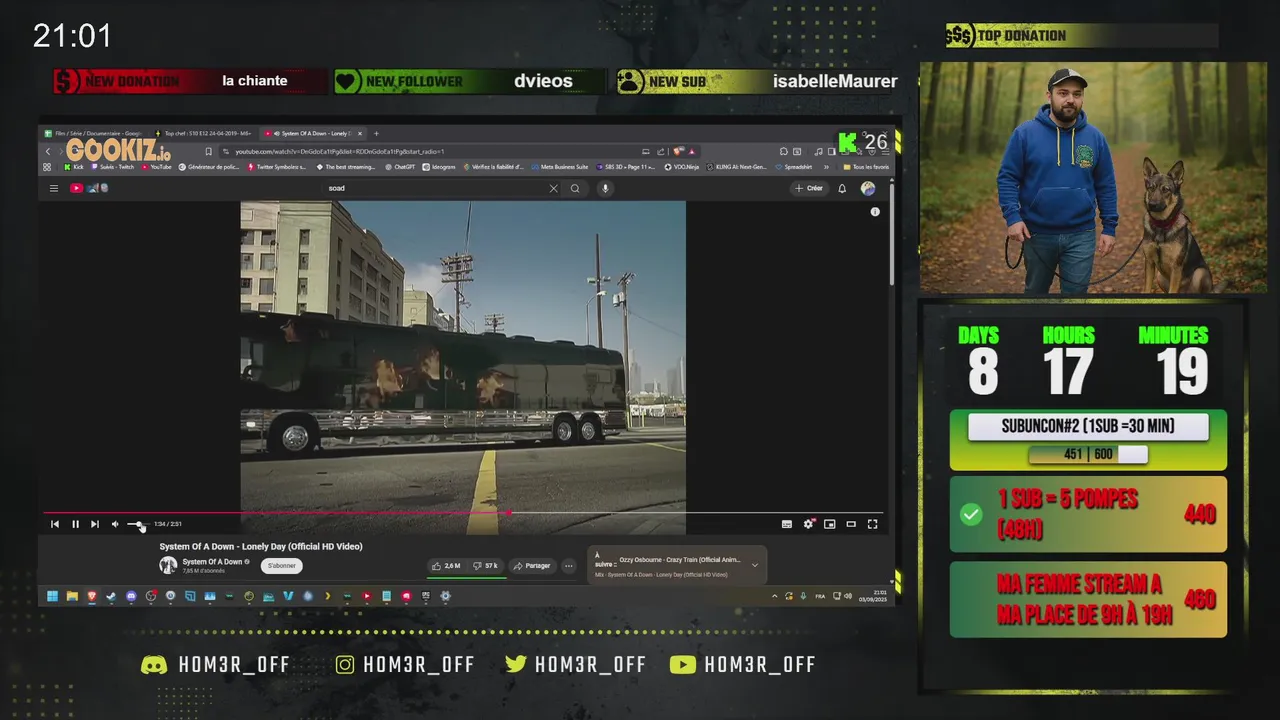Open the System Of A Down channel name
1280x720 pixels.
point(212,562)
